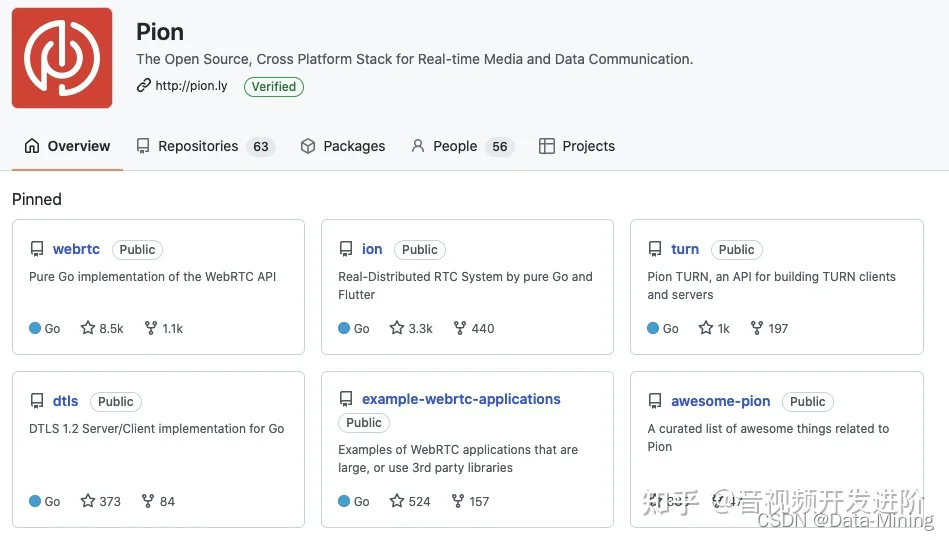Open the webrtc repository
Screen dimensions: 949x540
pyautogui.click(x=76, y=249)
